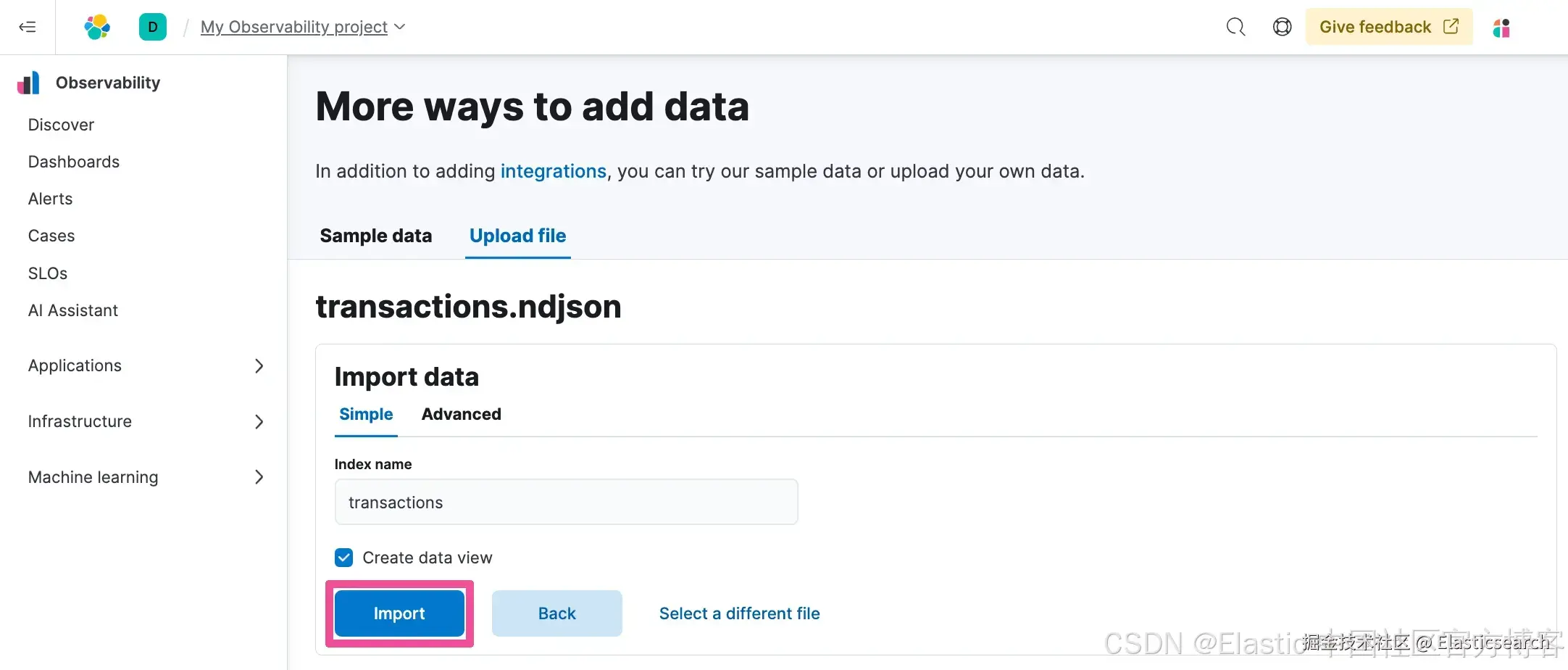Expand the Machine learning section
Viewport: 1568px width, 670px height.
click(x=259, y=477)
